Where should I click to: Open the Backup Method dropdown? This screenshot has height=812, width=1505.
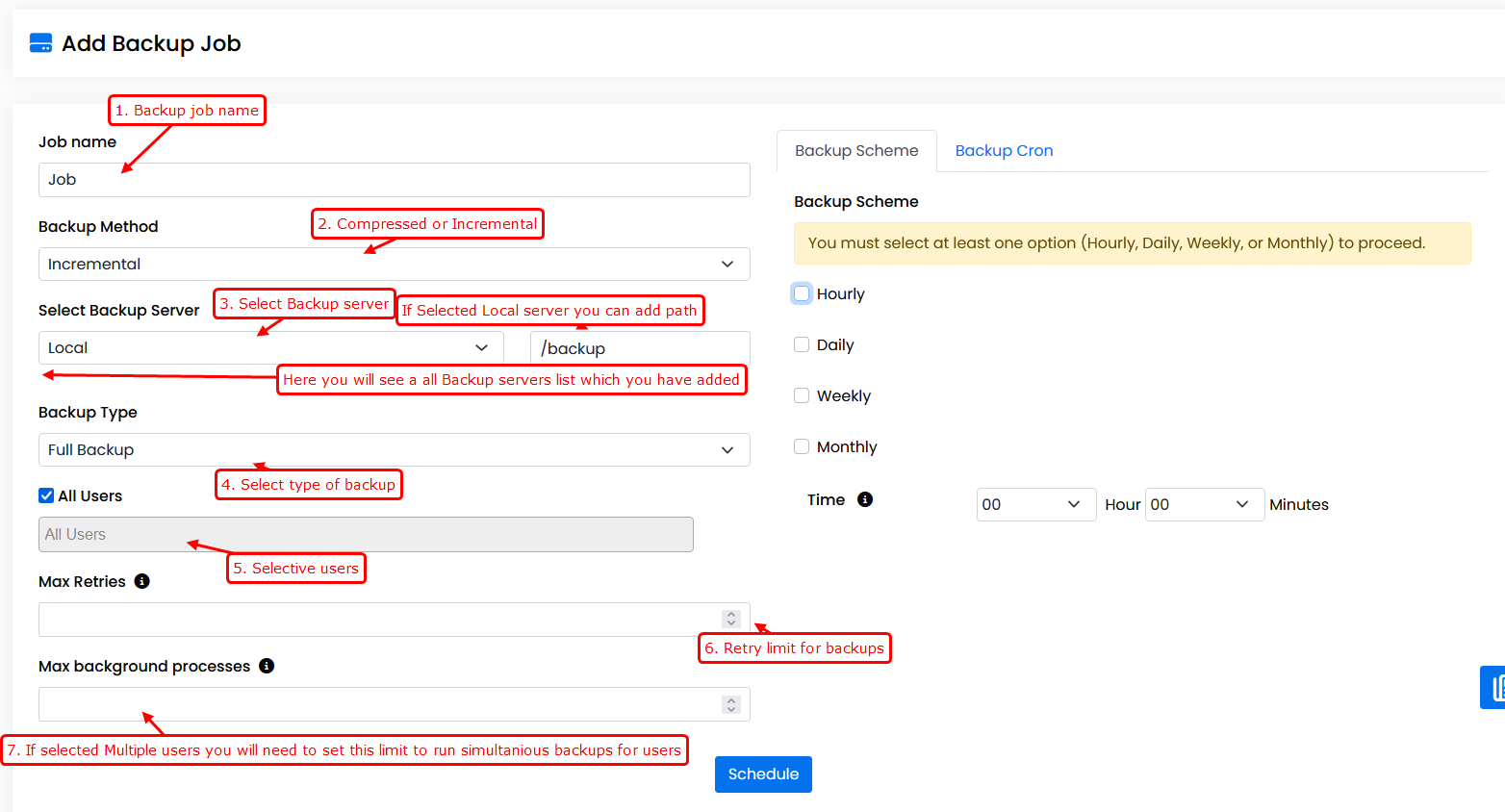pyautogui.click(x=394, y=264)
